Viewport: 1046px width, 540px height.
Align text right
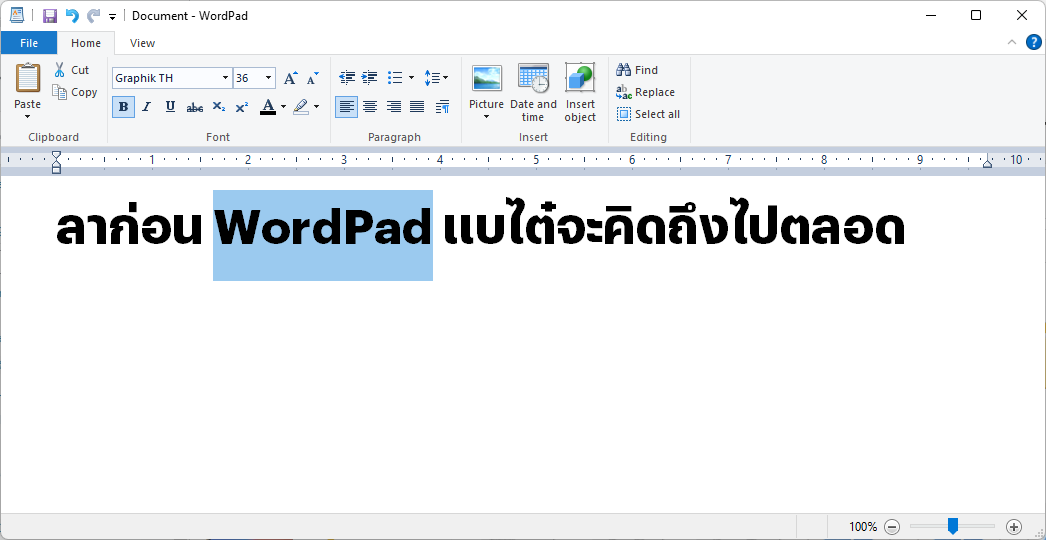[394, 107]
